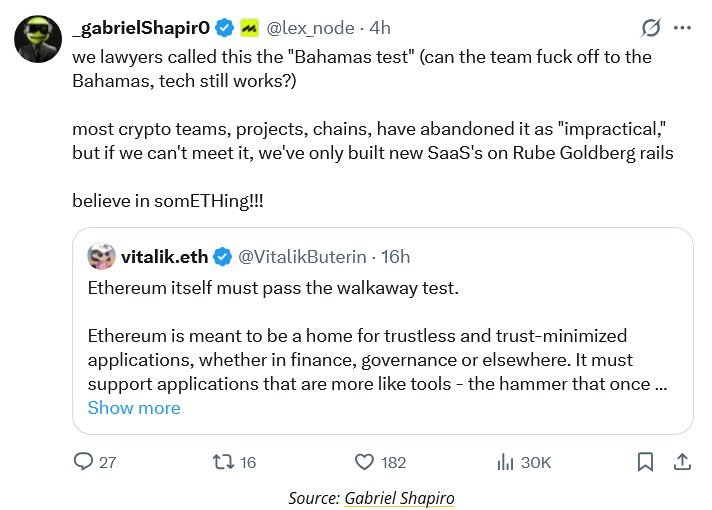Click vitalik.eth's blue verified badge
Image resolution: width=712 pixels, height=510 pixels.
click(x=224, y=257)
